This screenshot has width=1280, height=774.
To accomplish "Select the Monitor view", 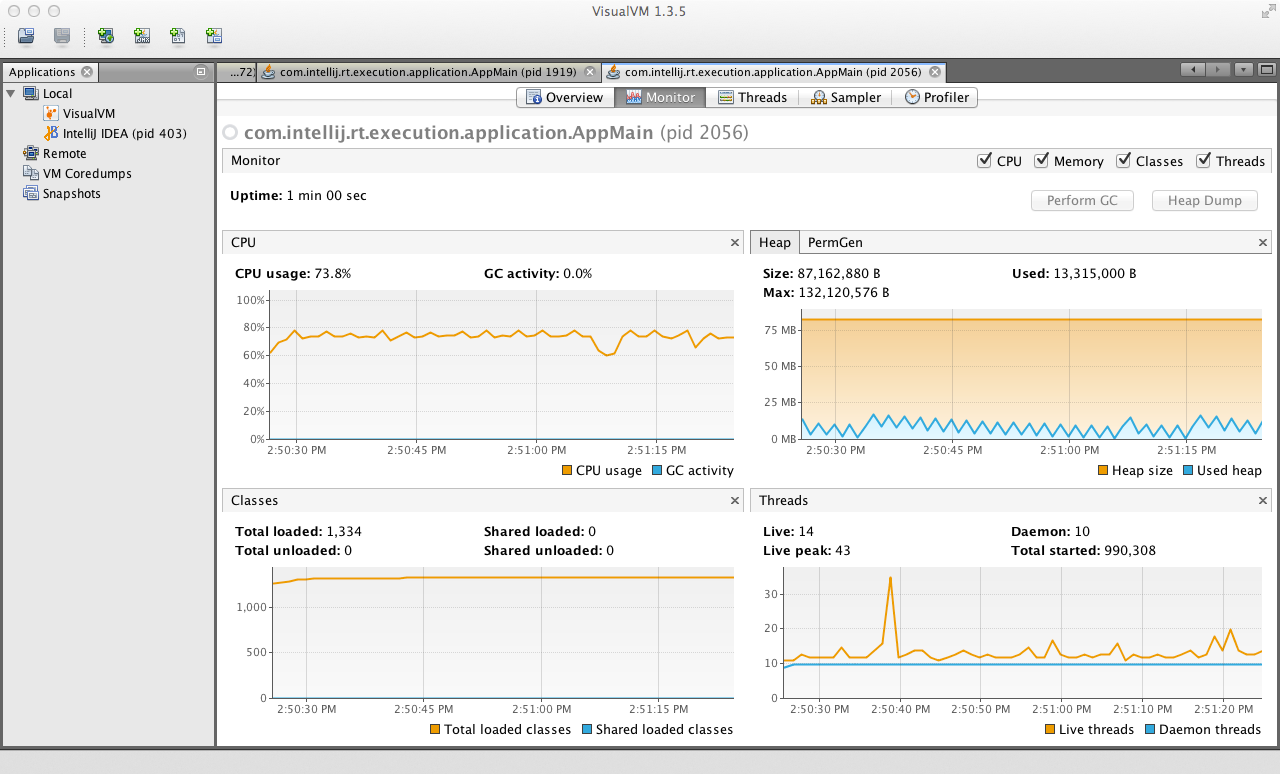I will (x=660, y=97).
